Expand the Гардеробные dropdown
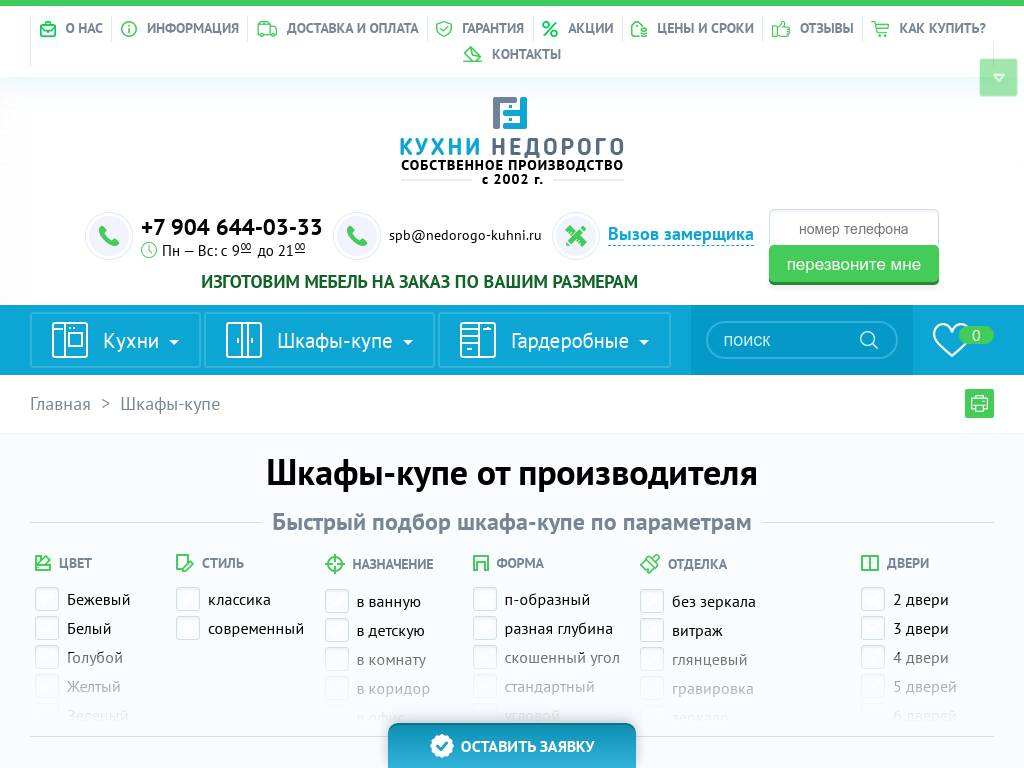Image resolution: width=1024 pixels, height=768 pixels. [644, 342]
